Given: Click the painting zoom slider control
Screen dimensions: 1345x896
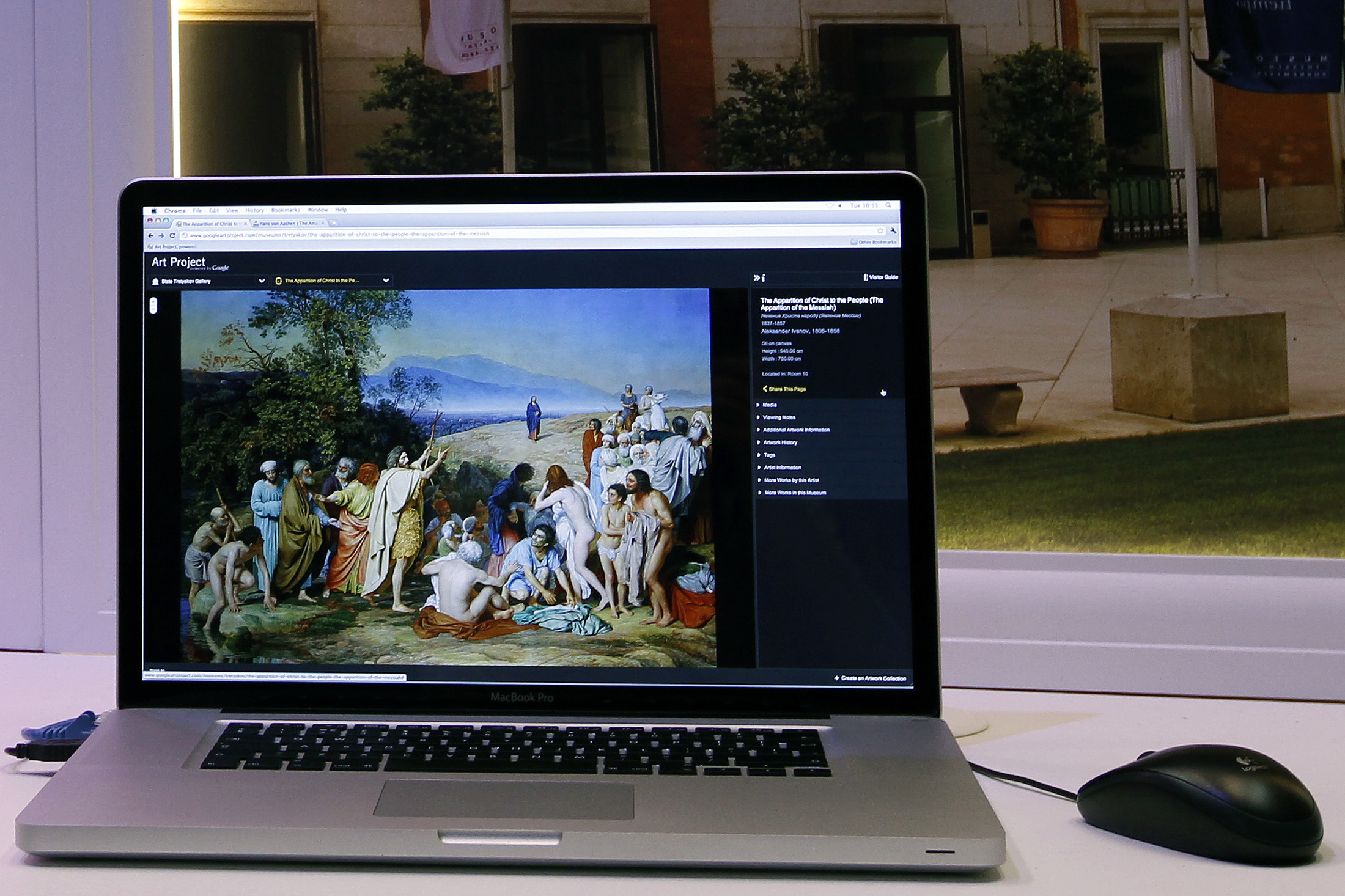Looking at the screenshot, I should point(153,304).
